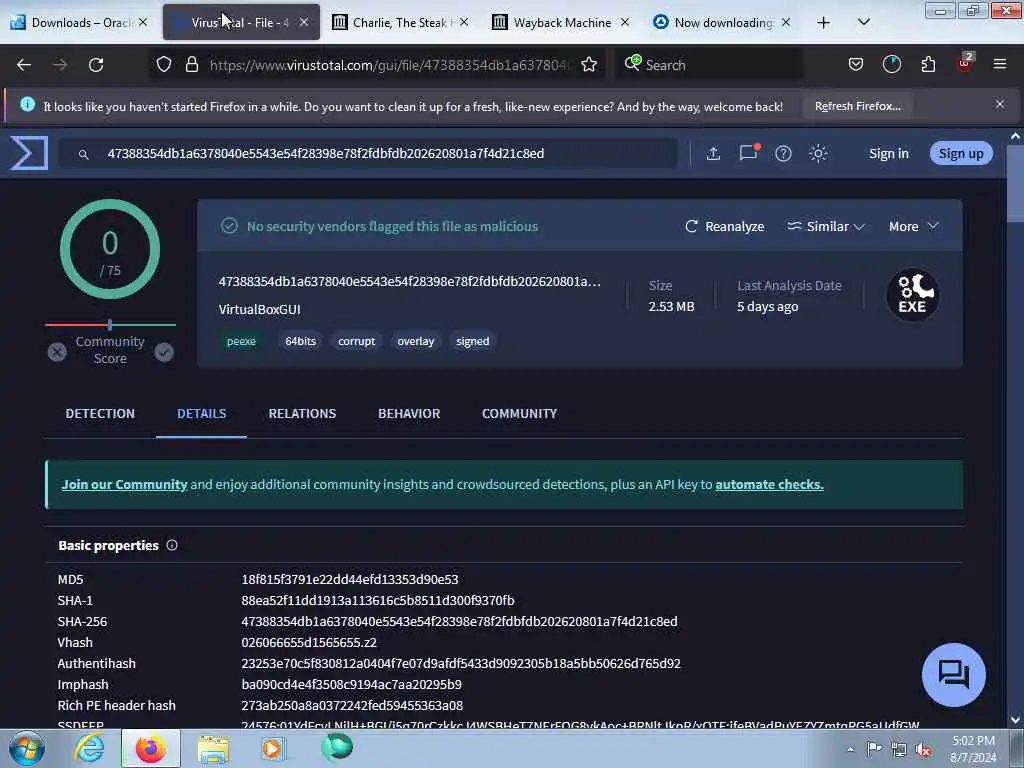Click the Reanalyze button
The height and width of the screenshot is (768, 1024).
(x=724, y=226)
